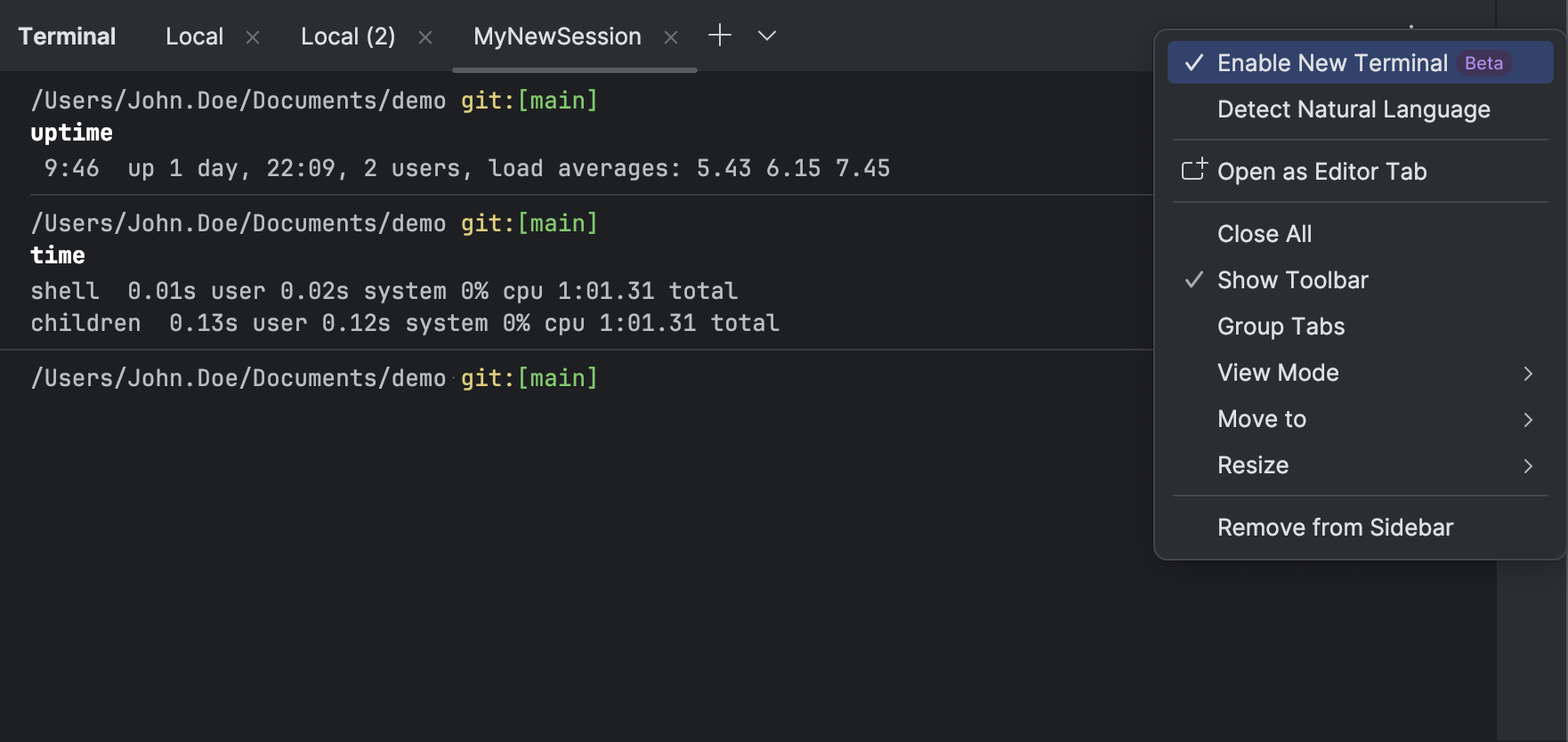Switch to the Local (2) tab
The width and height of the screenshot is (1568, 742).
[348, 36]
